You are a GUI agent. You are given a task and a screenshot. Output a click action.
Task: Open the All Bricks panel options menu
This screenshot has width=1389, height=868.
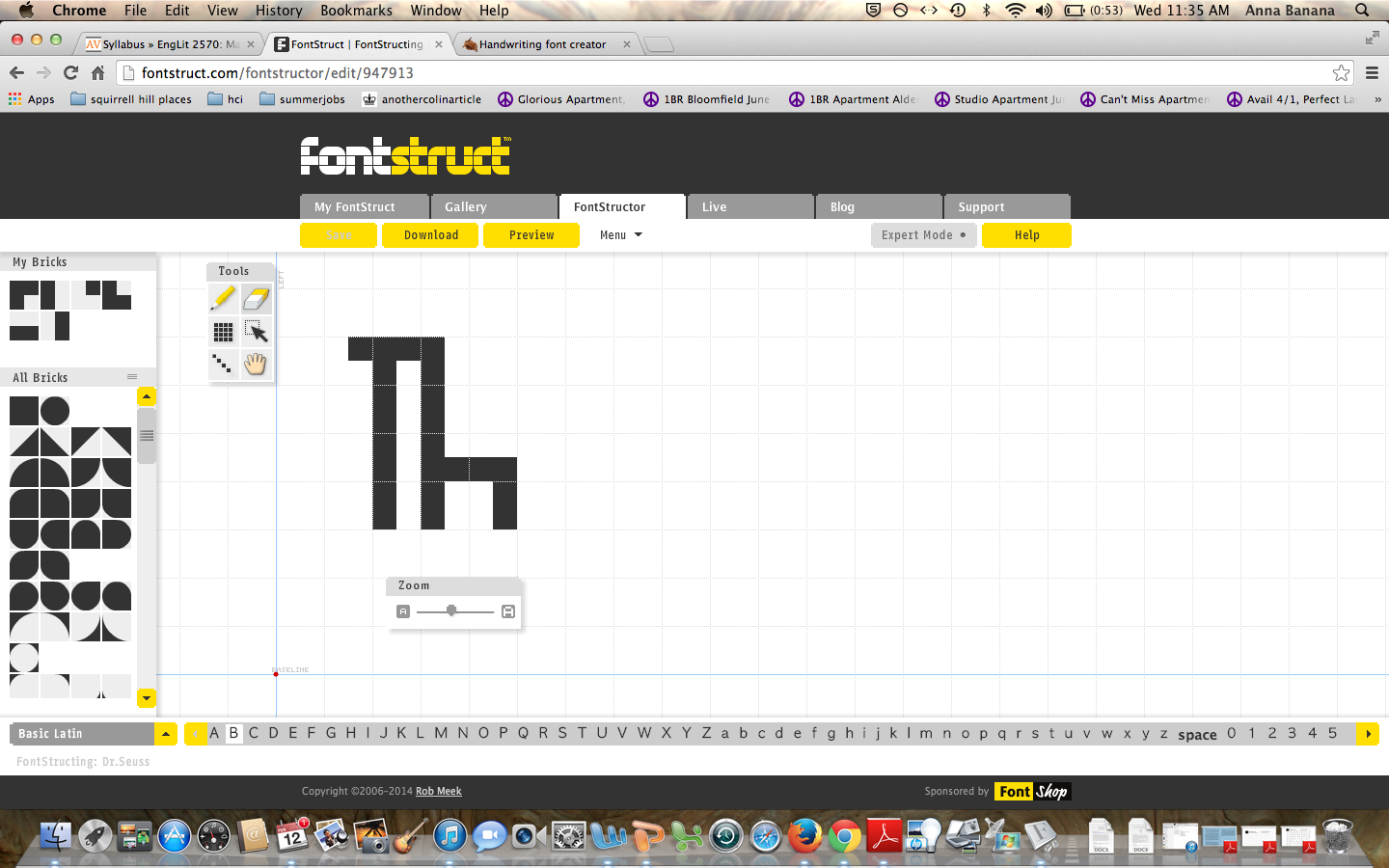[132, 377]
